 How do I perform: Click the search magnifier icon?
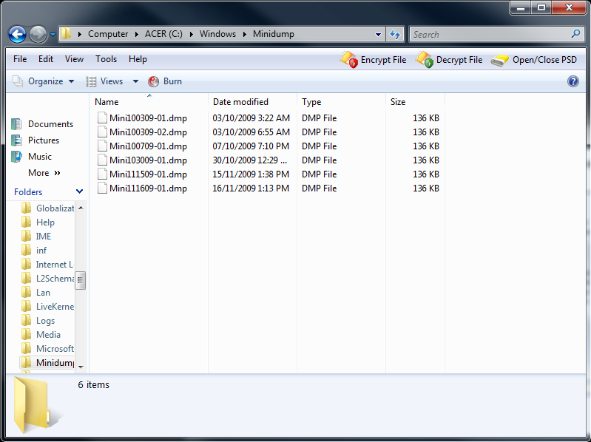point(576,34)
